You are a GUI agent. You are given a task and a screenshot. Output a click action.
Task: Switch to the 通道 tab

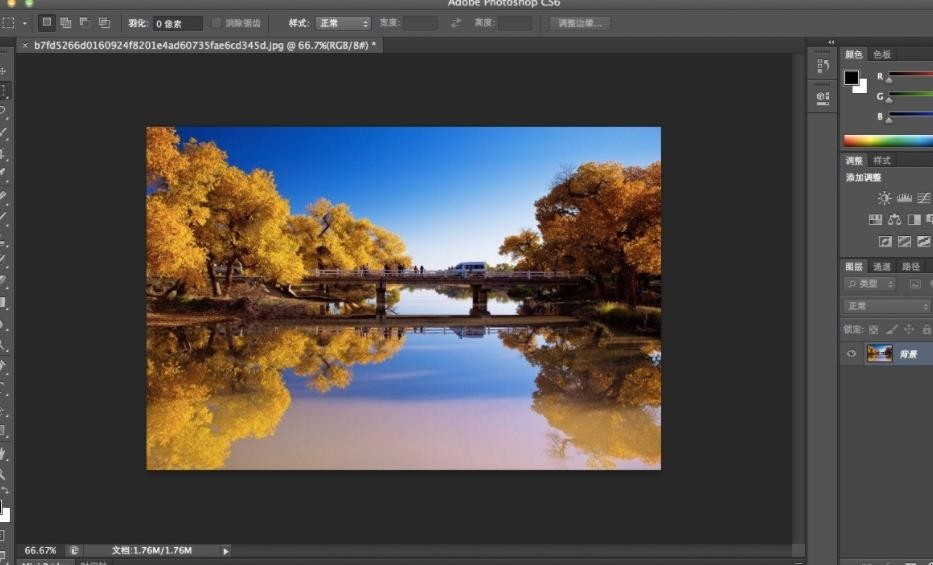tap(881, 266)
